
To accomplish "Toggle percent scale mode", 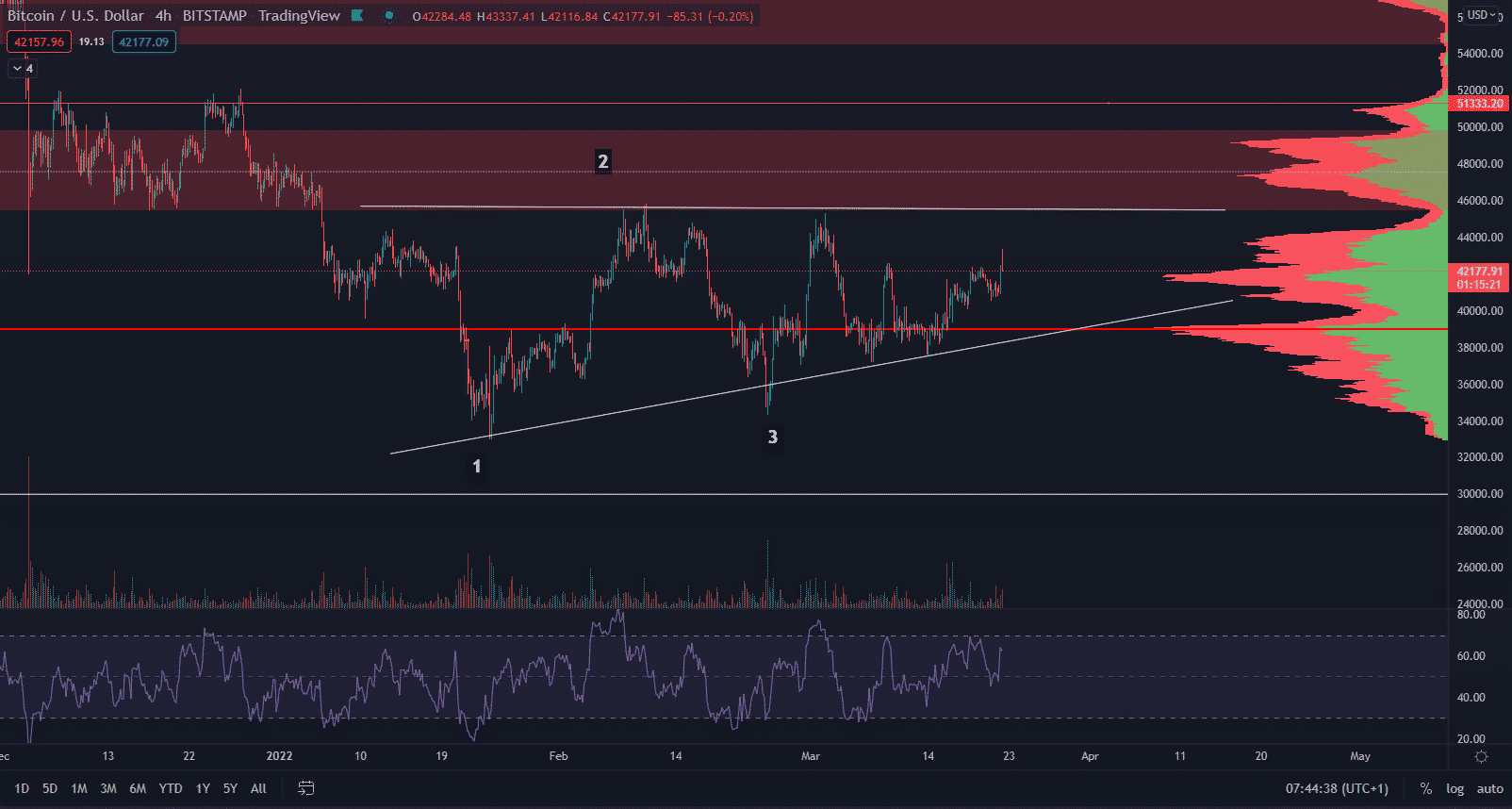I will [x=1426, y=788].
